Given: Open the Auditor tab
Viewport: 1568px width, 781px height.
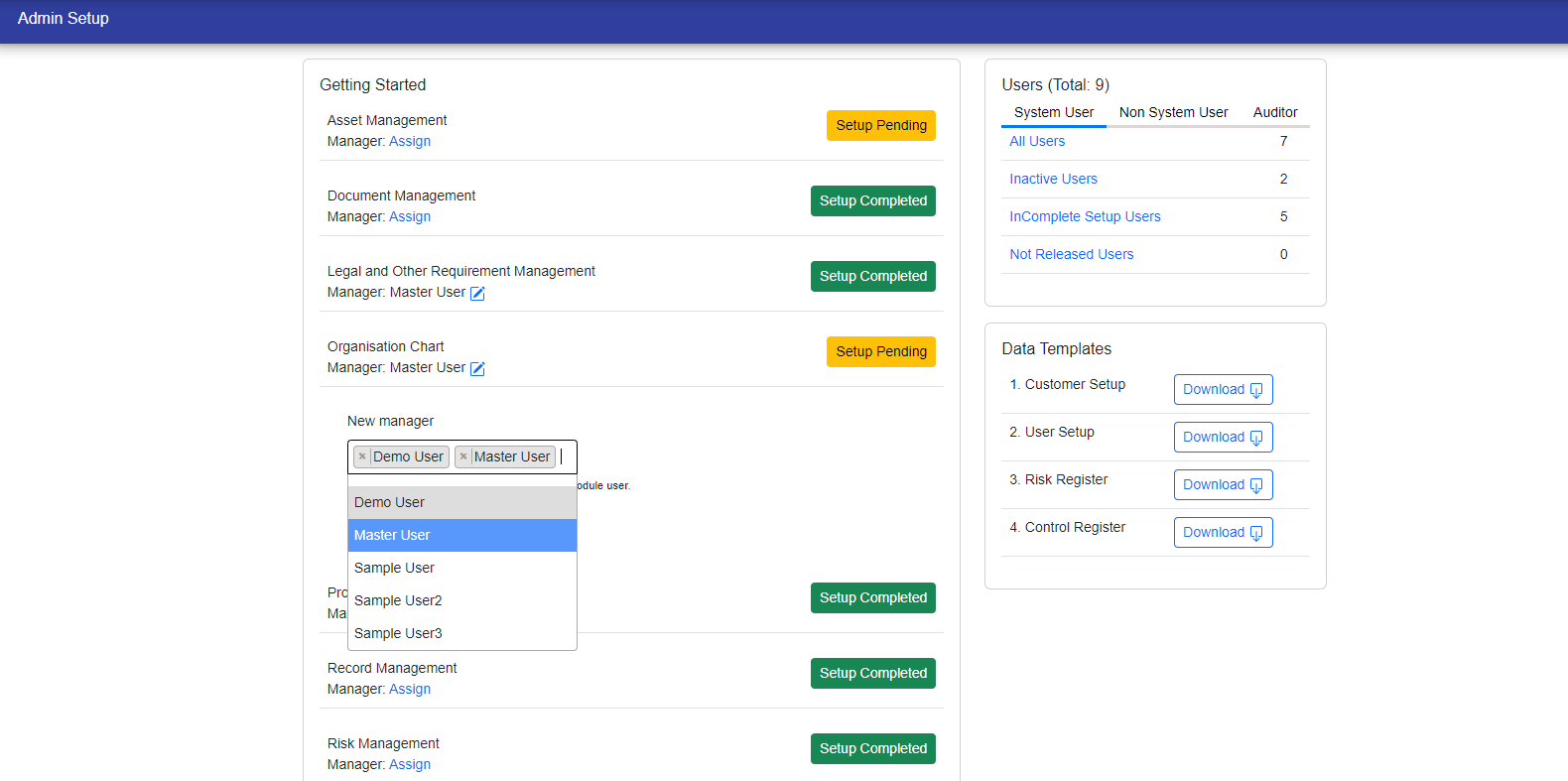Looking at the screenshot, I should click(1274, 112).
